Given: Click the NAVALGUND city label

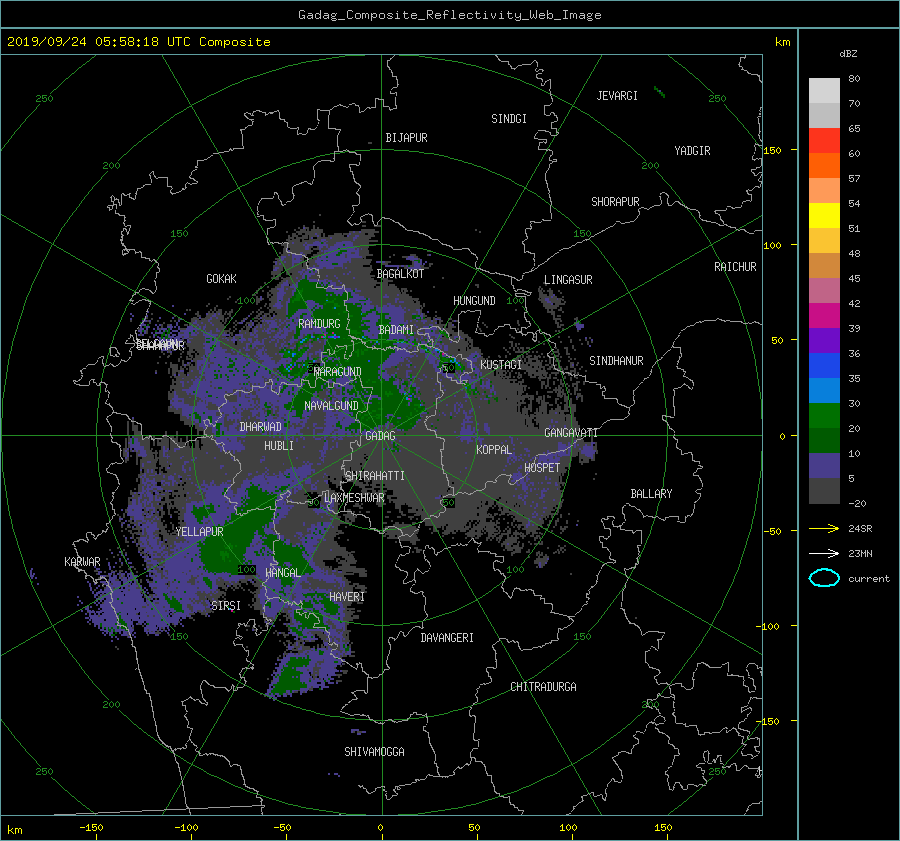Looking at the screenshot, I should pyautogui.click(x=331, y=406).
